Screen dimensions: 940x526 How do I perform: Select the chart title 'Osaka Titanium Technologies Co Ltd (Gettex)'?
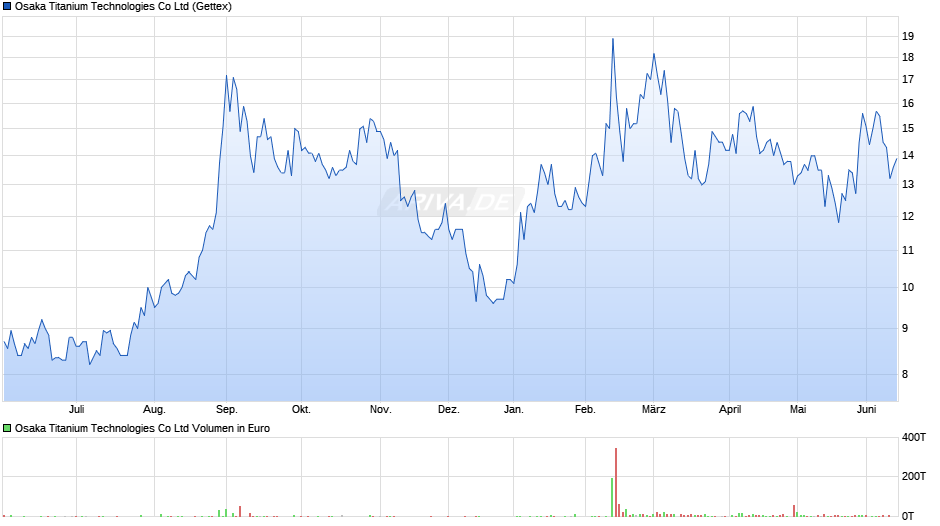click(123, 7)
